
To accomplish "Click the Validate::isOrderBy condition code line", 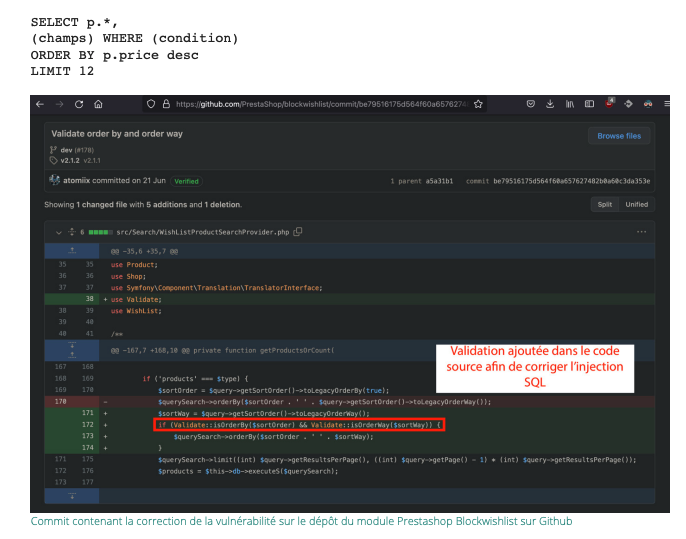I will tap(299, 425).
